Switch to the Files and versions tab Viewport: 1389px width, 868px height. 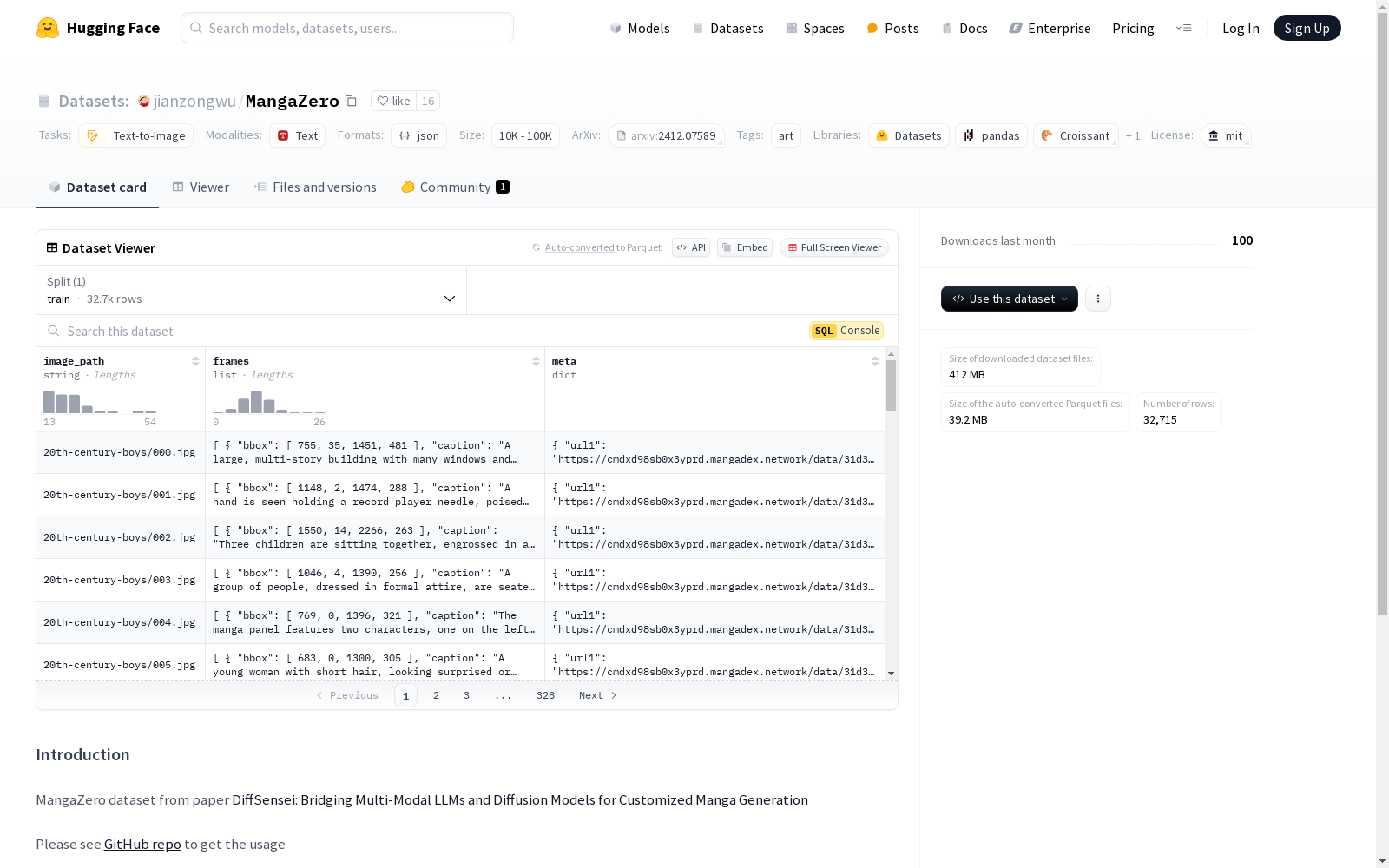click(x=315, y=187)
